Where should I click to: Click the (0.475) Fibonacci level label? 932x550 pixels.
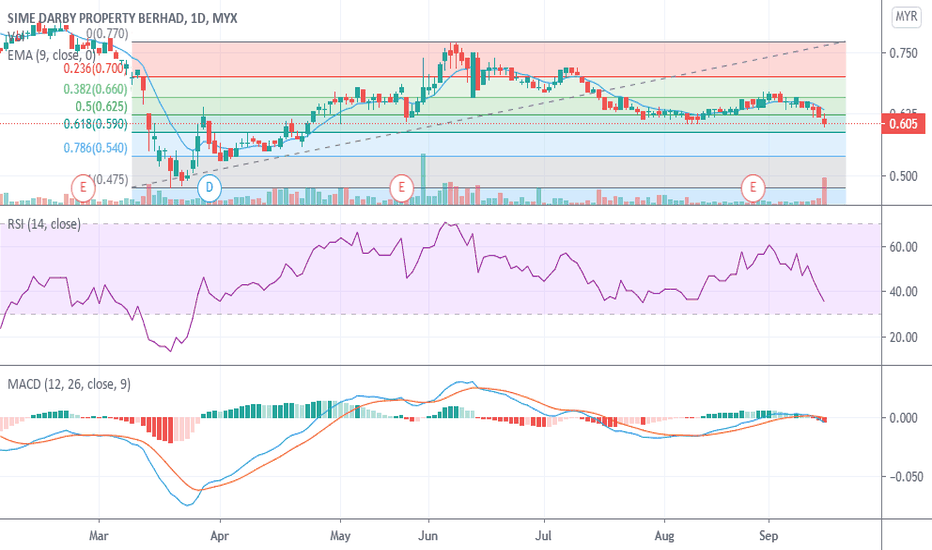pos(109,179)
